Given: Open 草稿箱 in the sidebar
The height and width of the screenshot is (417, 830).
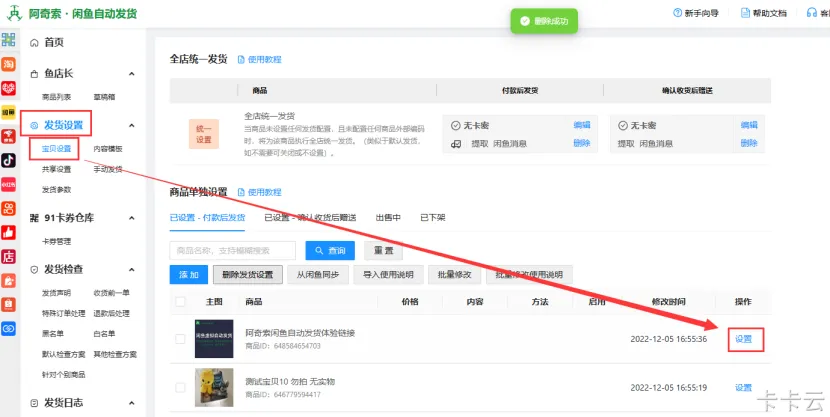Looking at the screenshot, I should point(104,97).
